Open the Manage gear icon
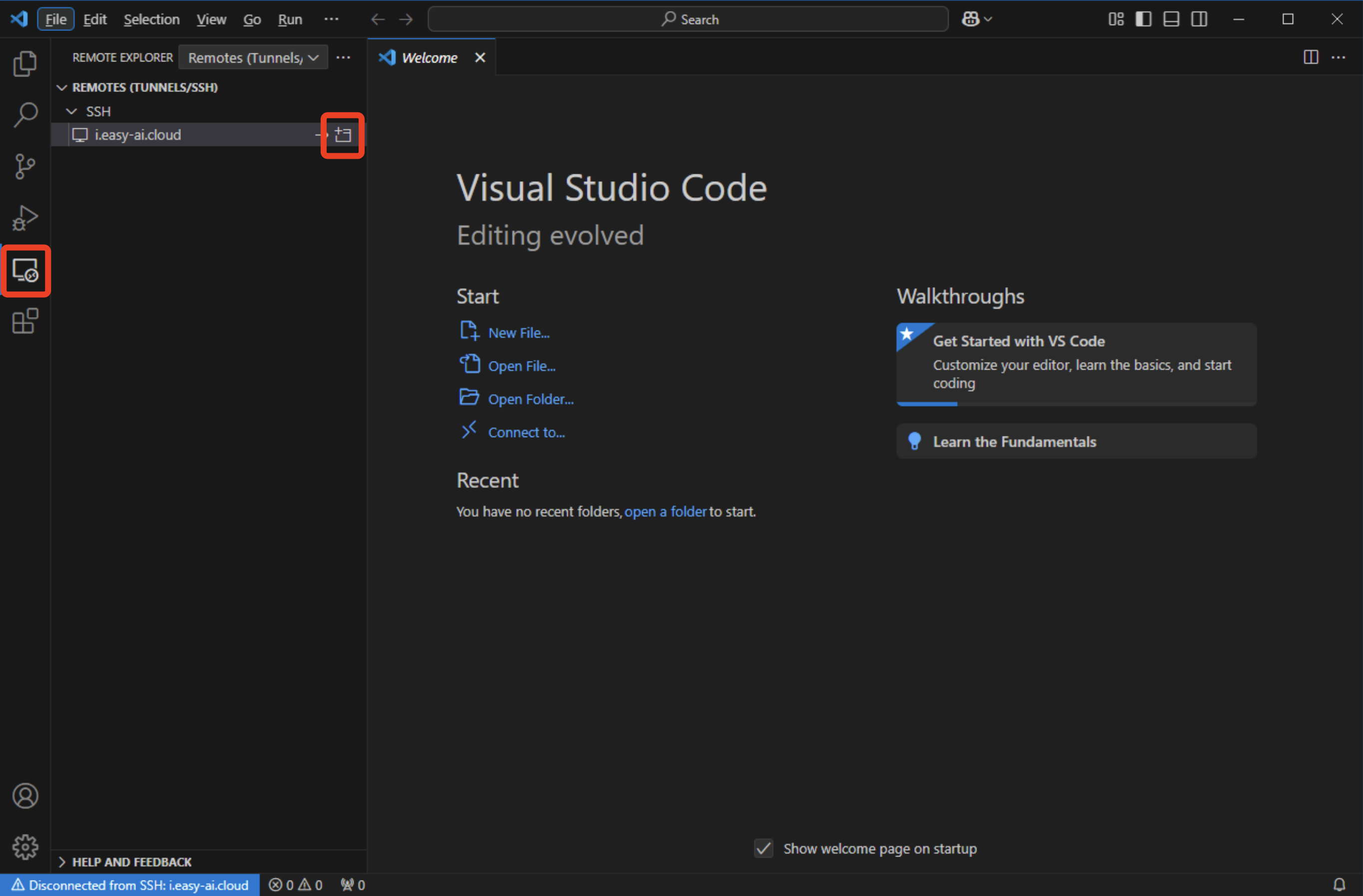 click(25, 847)
